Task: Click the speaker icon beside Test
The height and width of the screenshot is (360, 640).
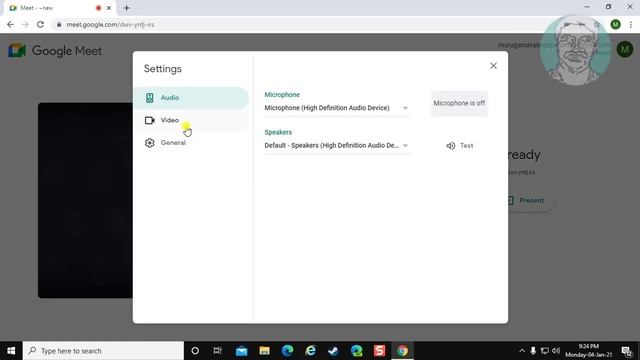Action: tap(451, 146)
